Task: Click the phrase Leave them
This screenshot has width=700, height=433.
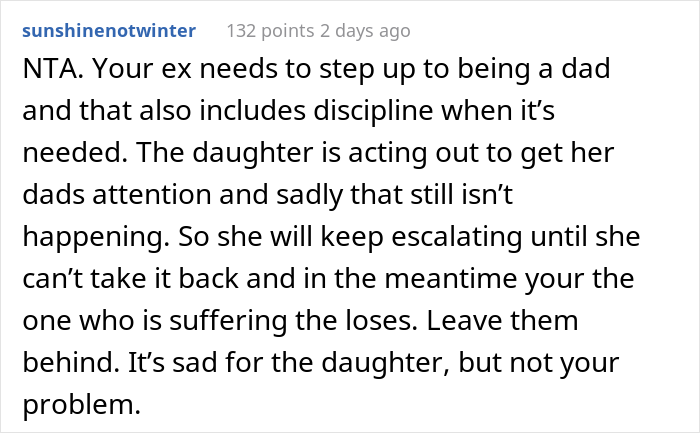Action: tap(503, 321)
